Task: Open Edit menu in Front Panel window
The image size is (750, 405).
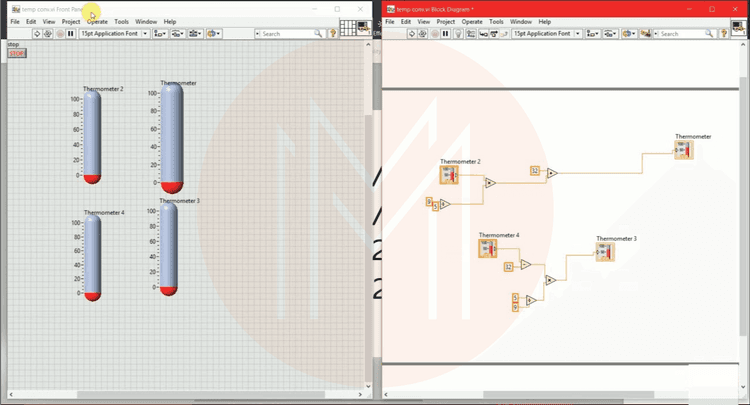Action: pyautogui.click(x=31, y=22)
